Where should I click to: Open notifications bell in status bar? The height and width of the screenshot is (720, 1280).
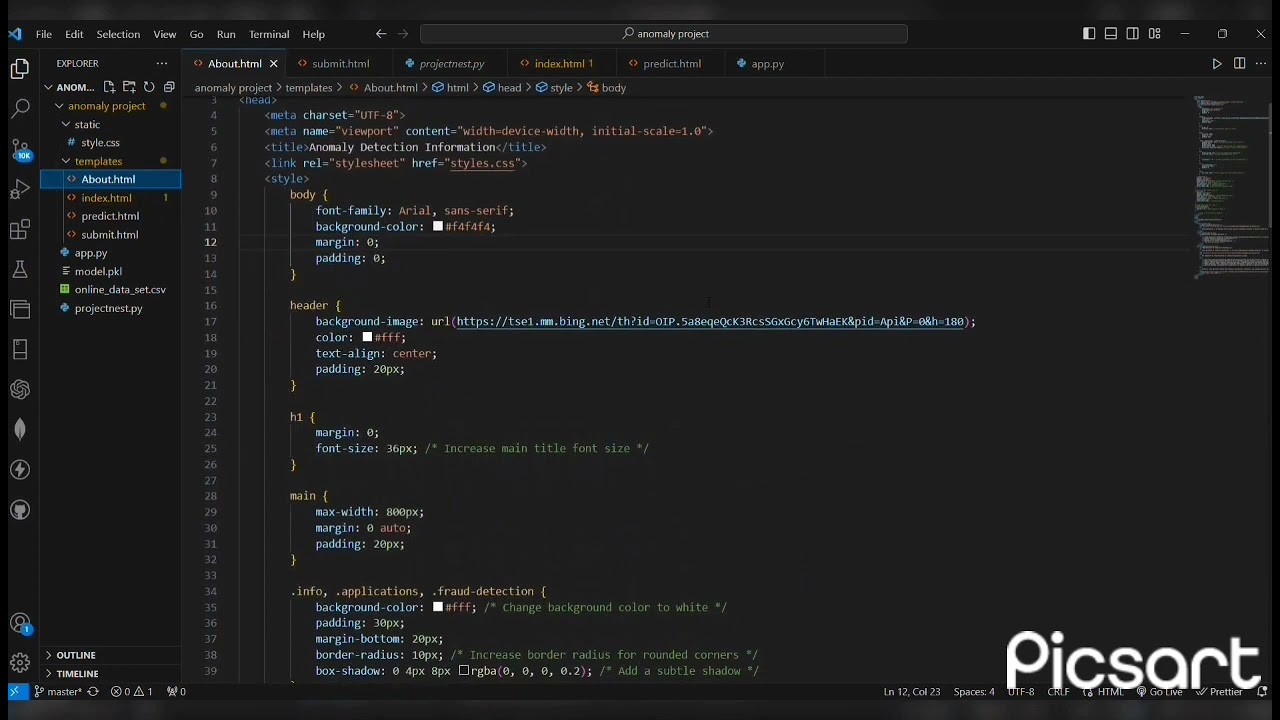coord(1263,691)
